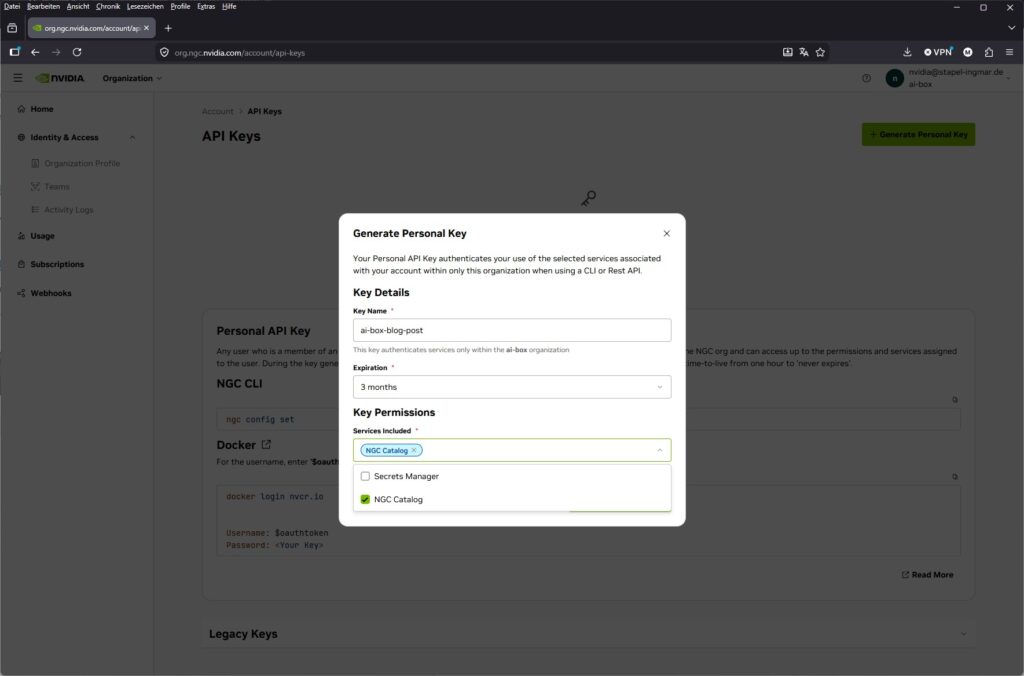Edit the Key Name input field
The image size is (1024, 676).
(x=511, y=330)
